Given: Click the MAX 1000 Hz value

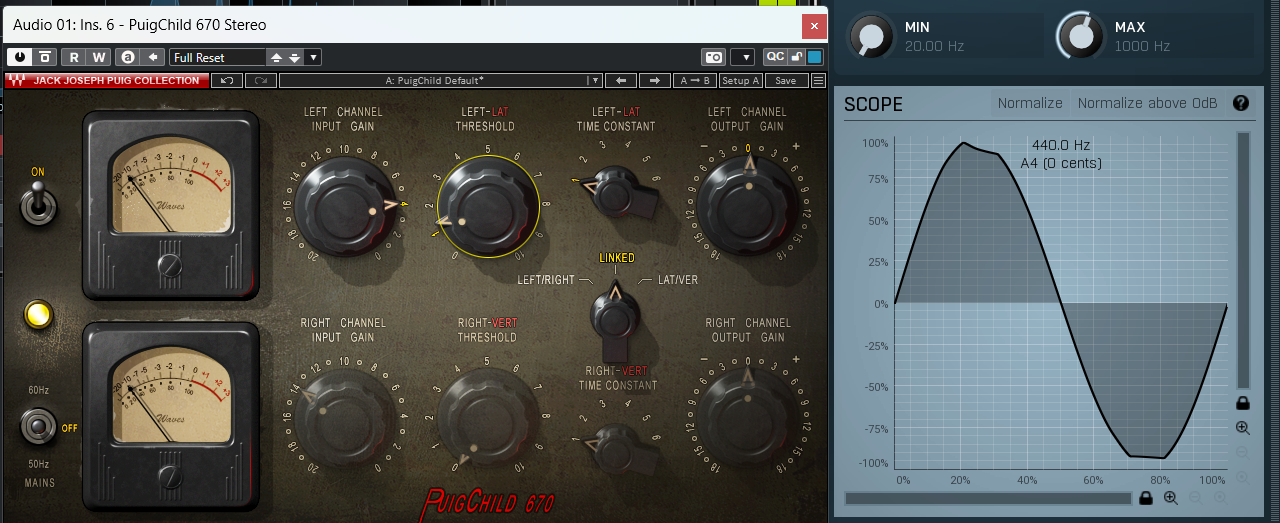Looking at the screenshot, I should click(1142, 46).
